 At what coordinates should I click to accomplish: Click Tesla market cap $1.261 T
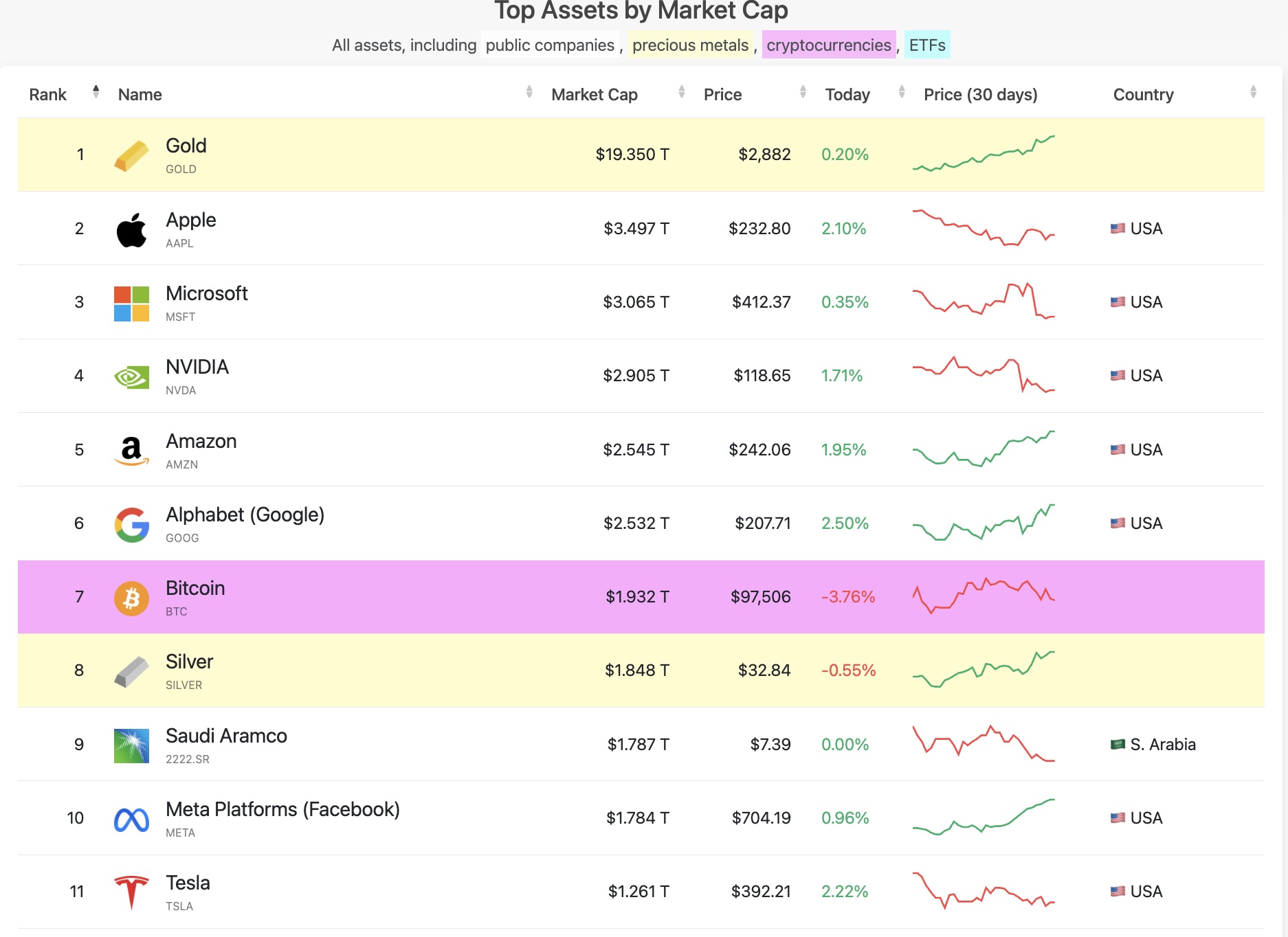[639, 891]
